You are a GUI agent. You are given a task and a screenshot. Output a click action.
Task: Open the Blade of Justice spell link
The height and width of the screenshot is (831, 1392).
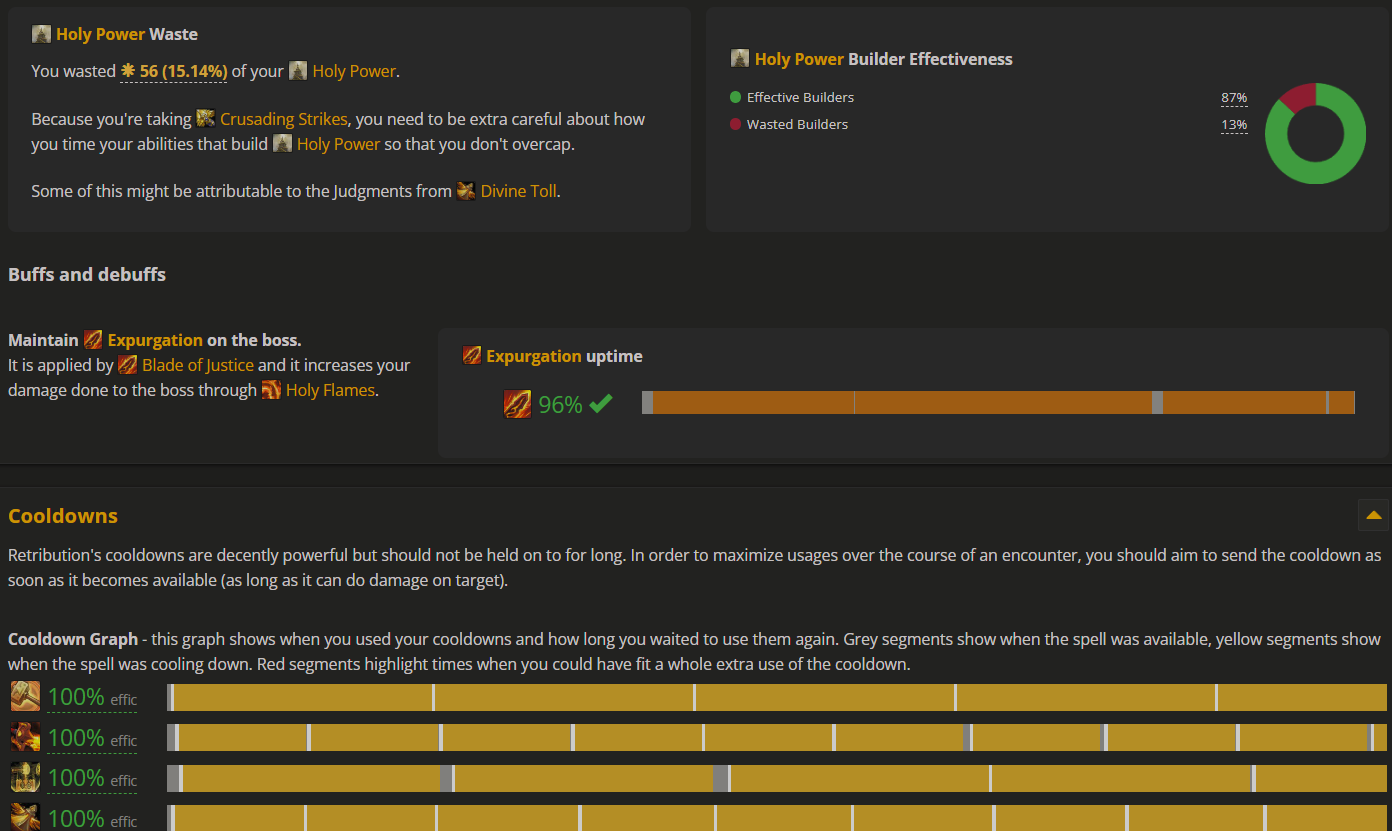pyautogui.click(x=197, y=365)
